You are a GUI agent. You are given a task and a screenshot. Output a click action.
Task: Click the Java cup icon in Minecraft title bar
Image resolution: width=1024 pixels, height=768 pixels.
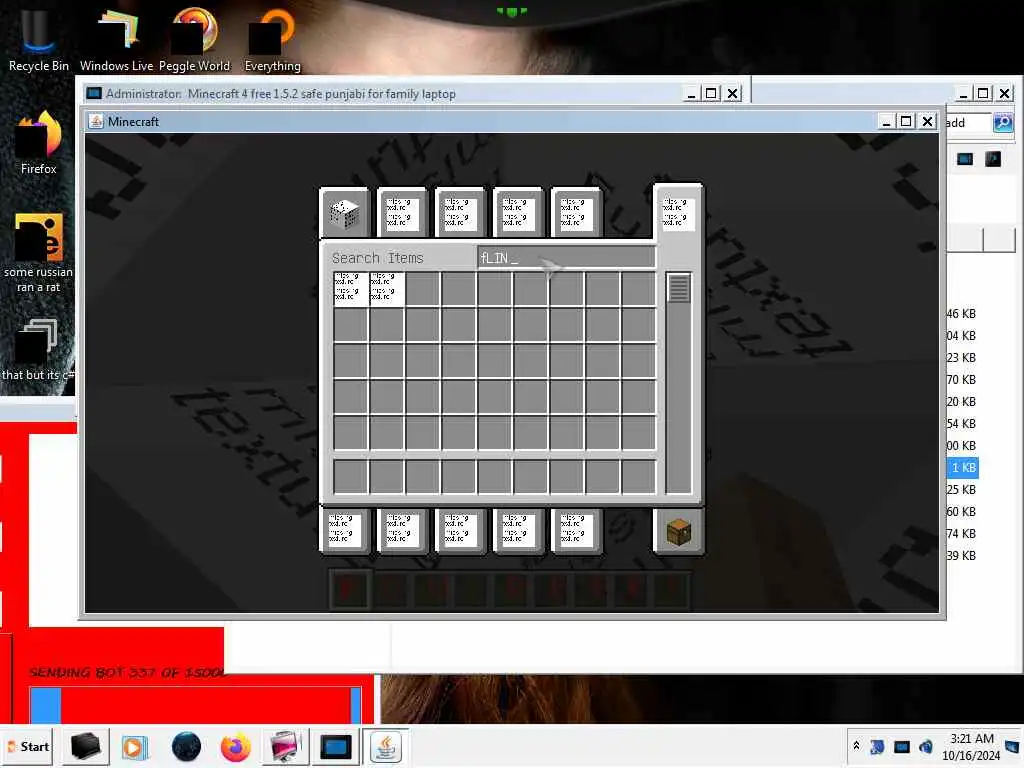pos(96,121)
